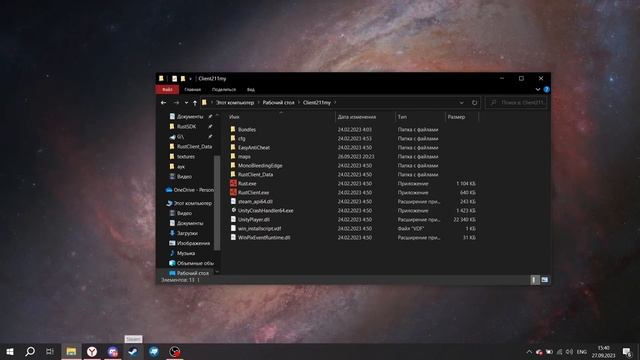Select WinPixEventRuntime.dll file

264,237
